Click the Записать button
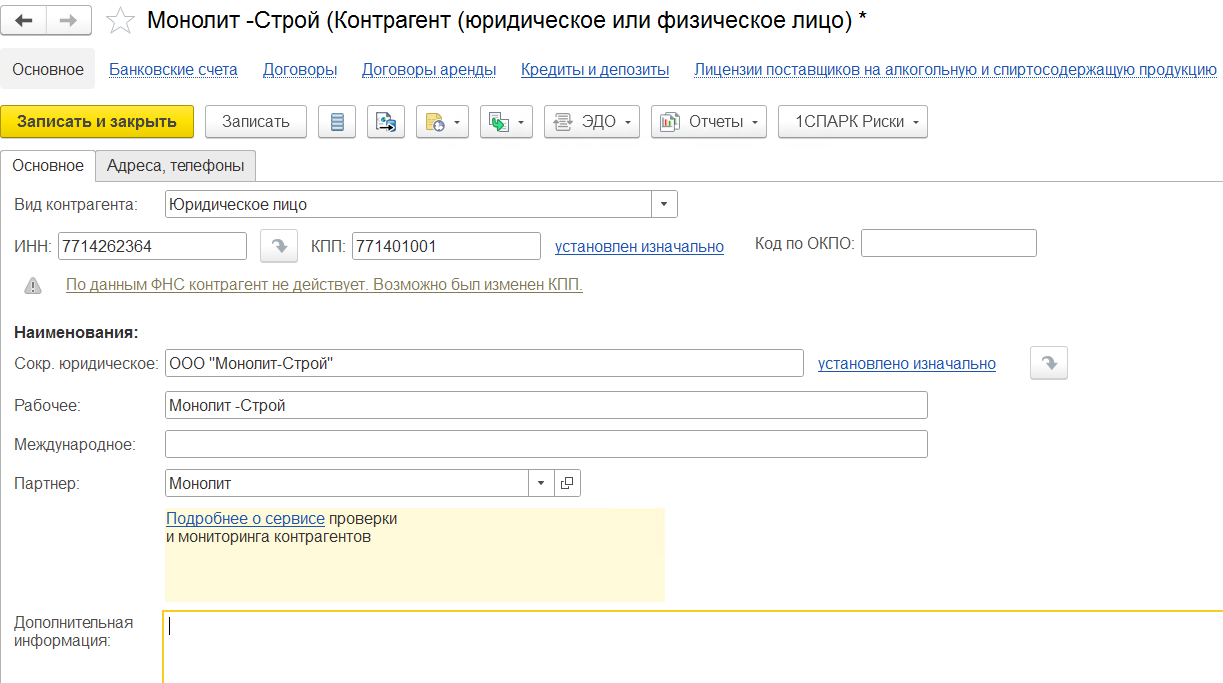 coord(256,122)
